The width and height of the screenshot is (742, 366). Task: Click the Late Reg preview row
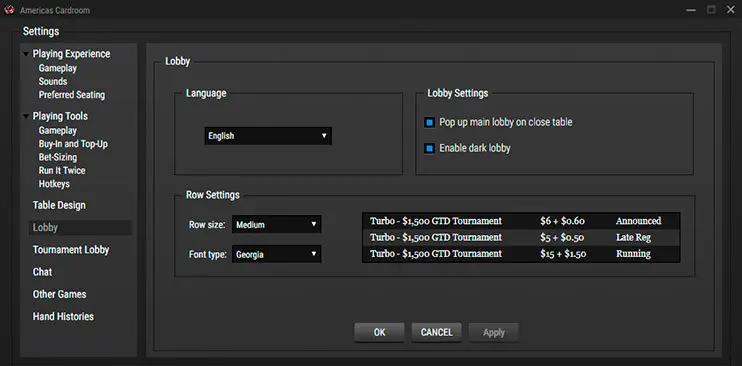pos(521,237)
